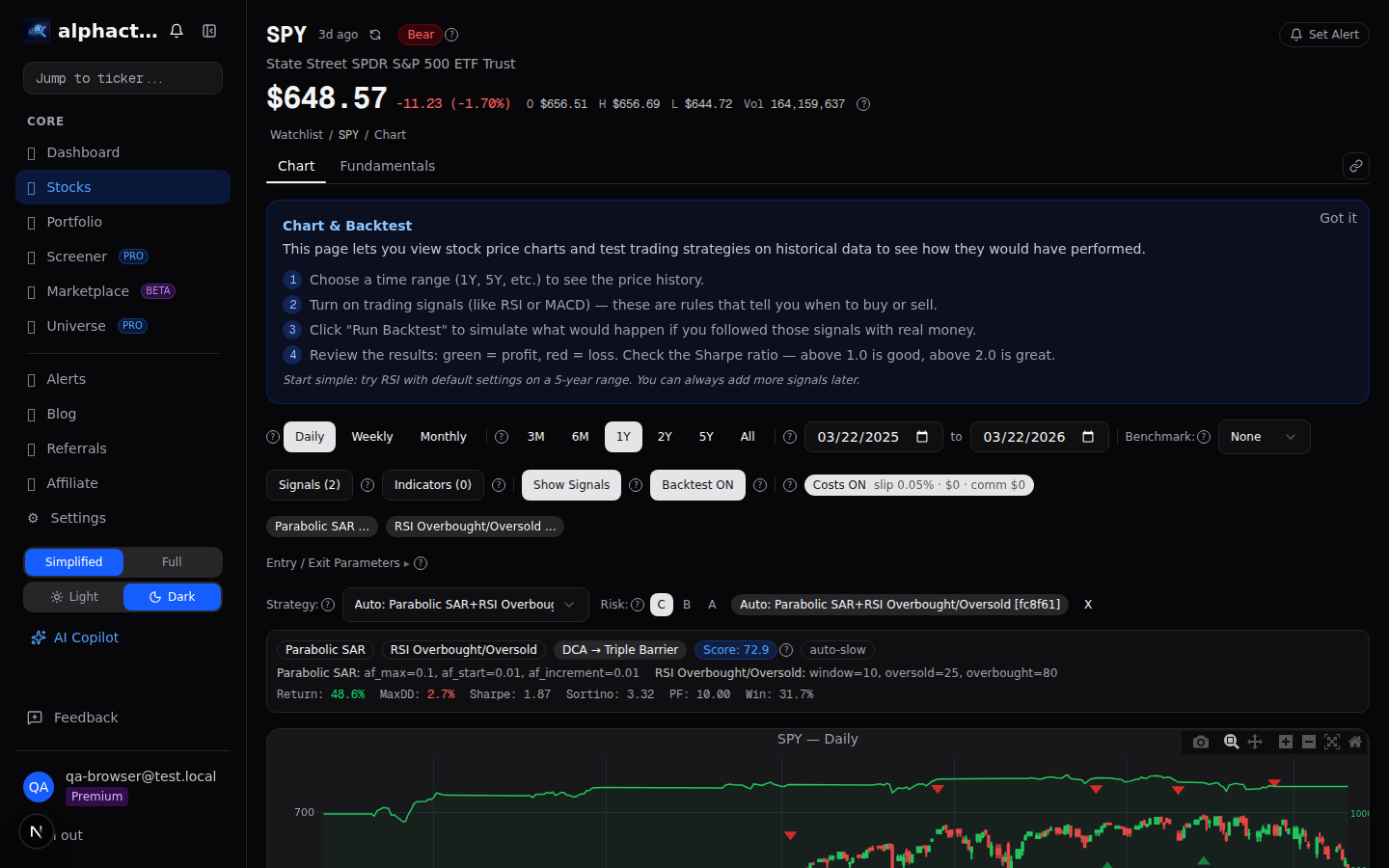Screen dimensions: 1389x868
Task: Switch from Simplified to Full mode
Action: (x=172, y=561)
